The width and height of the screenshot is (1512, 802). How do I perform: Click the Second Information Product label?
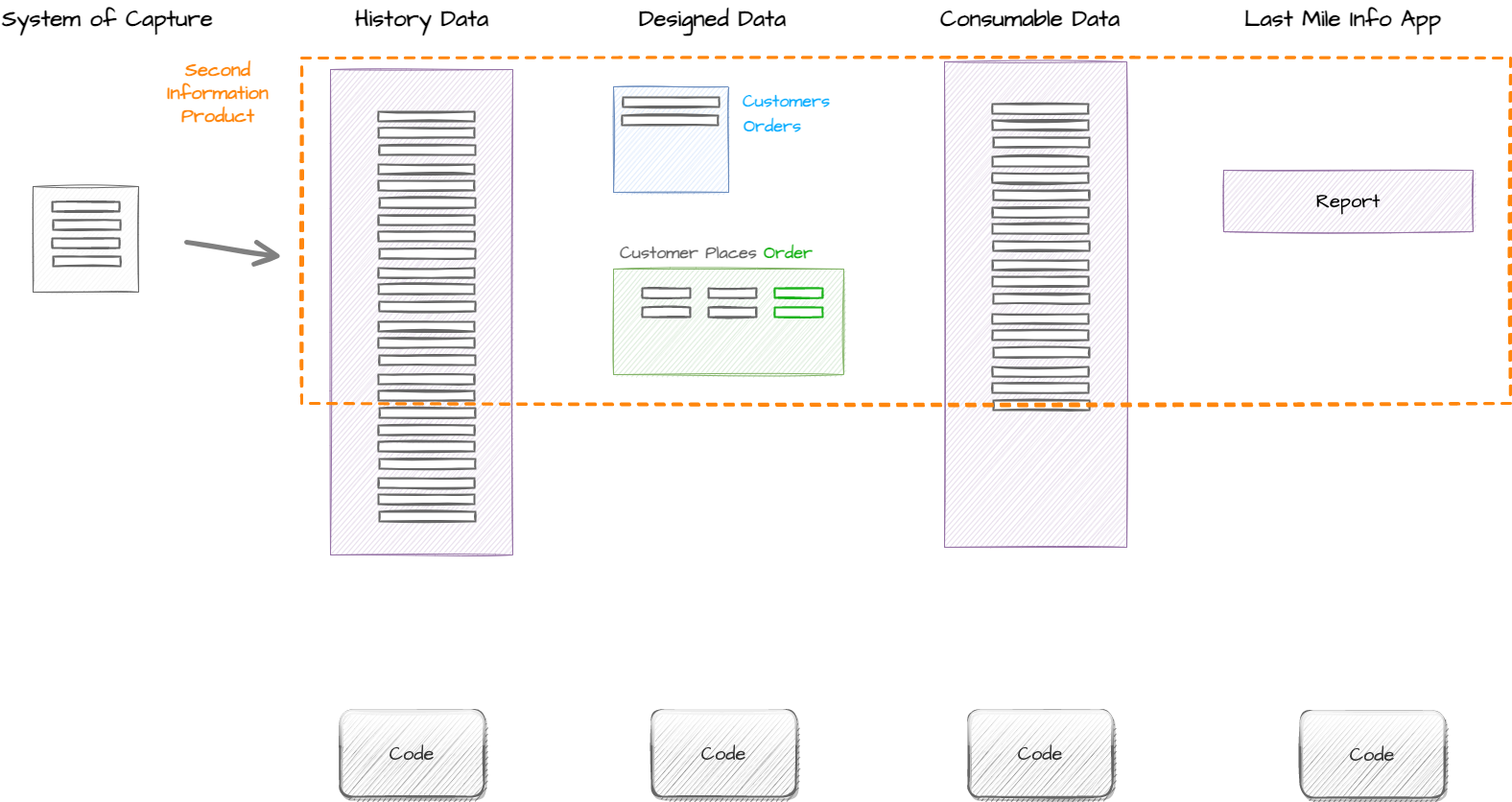click(218, 93)
